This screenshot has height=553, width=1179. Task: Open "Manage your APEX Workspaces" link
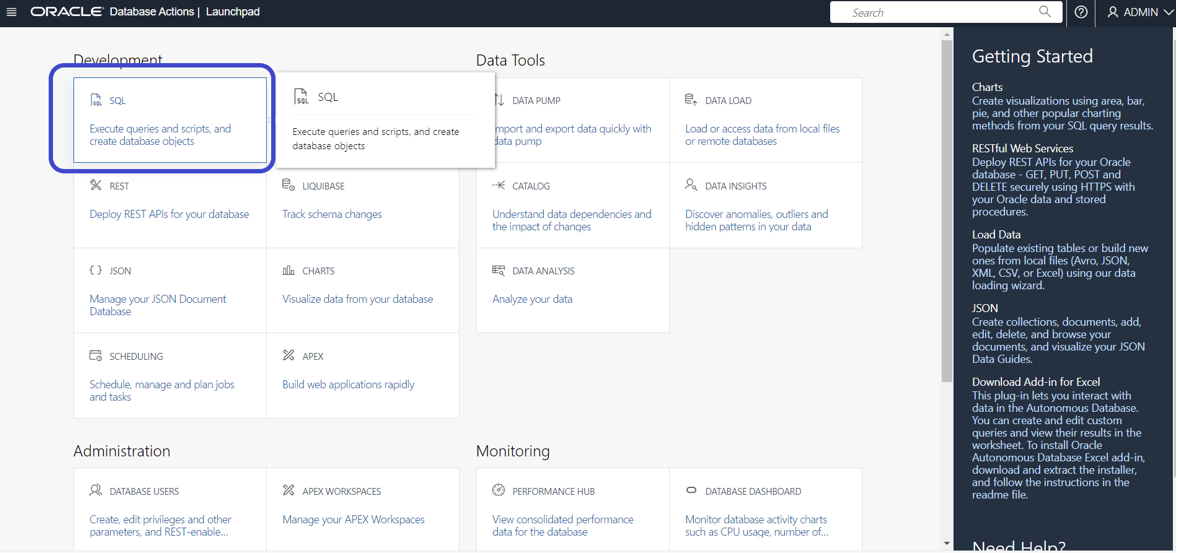pyautogui.click(x=353, y=520)
